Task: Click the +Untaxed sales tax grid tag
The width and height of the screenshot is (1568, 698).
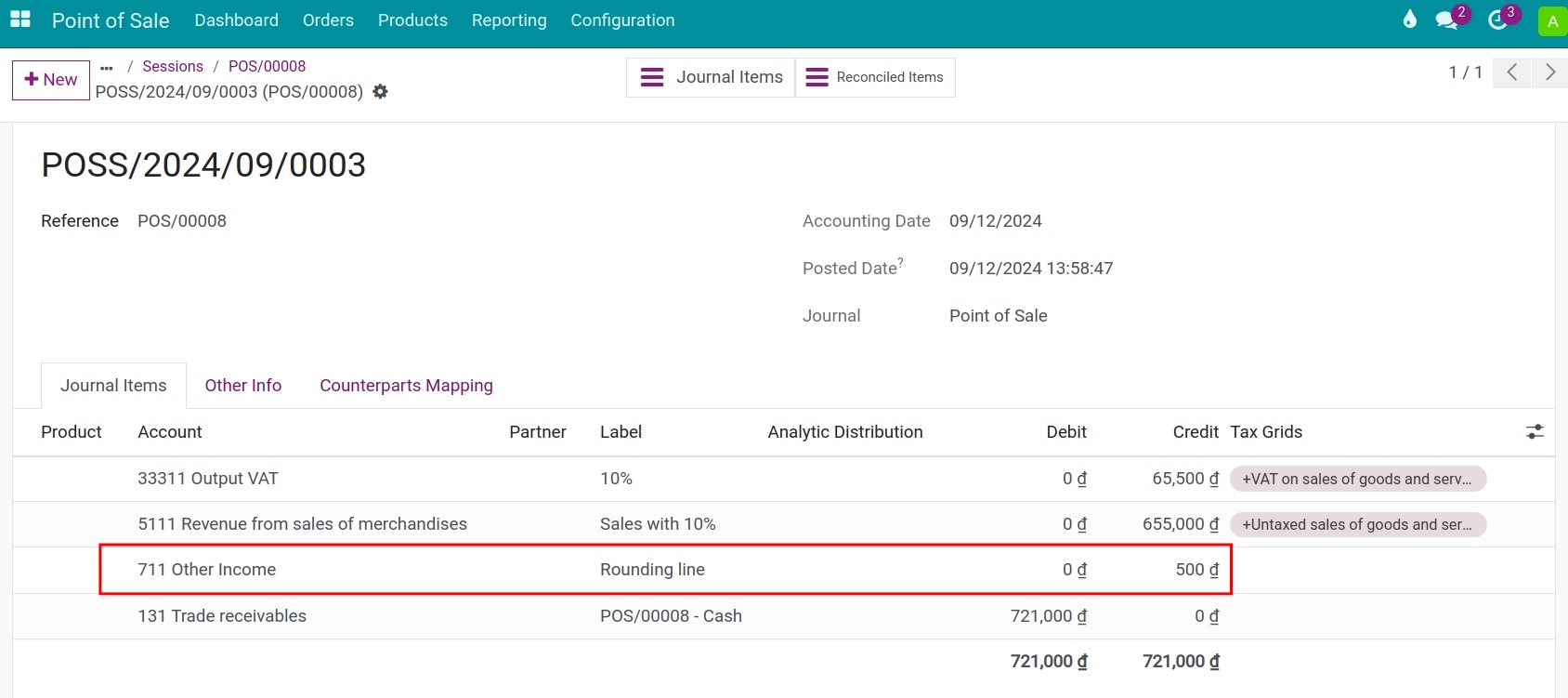Action: [x=1357, y=524]
